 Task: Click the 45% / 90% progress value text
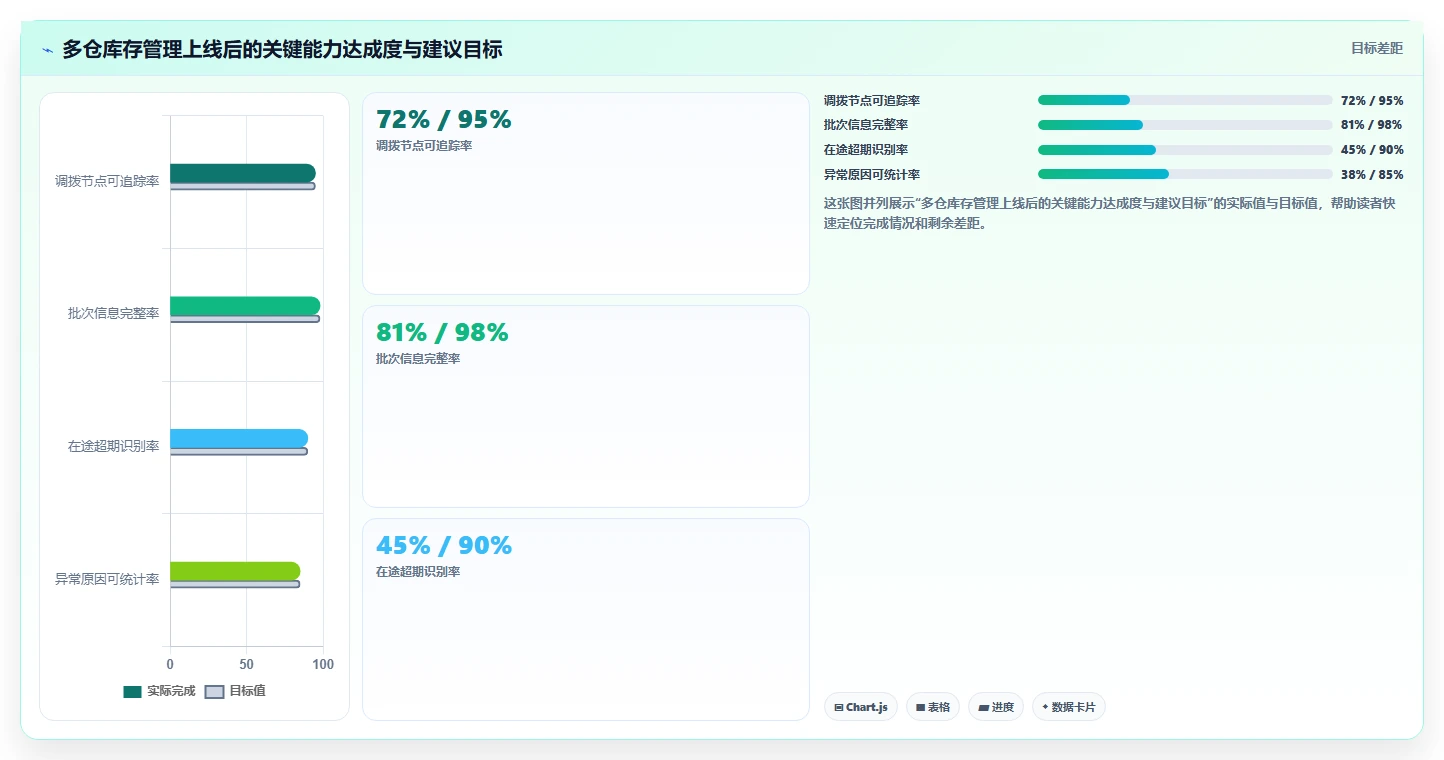(1372, 150)
